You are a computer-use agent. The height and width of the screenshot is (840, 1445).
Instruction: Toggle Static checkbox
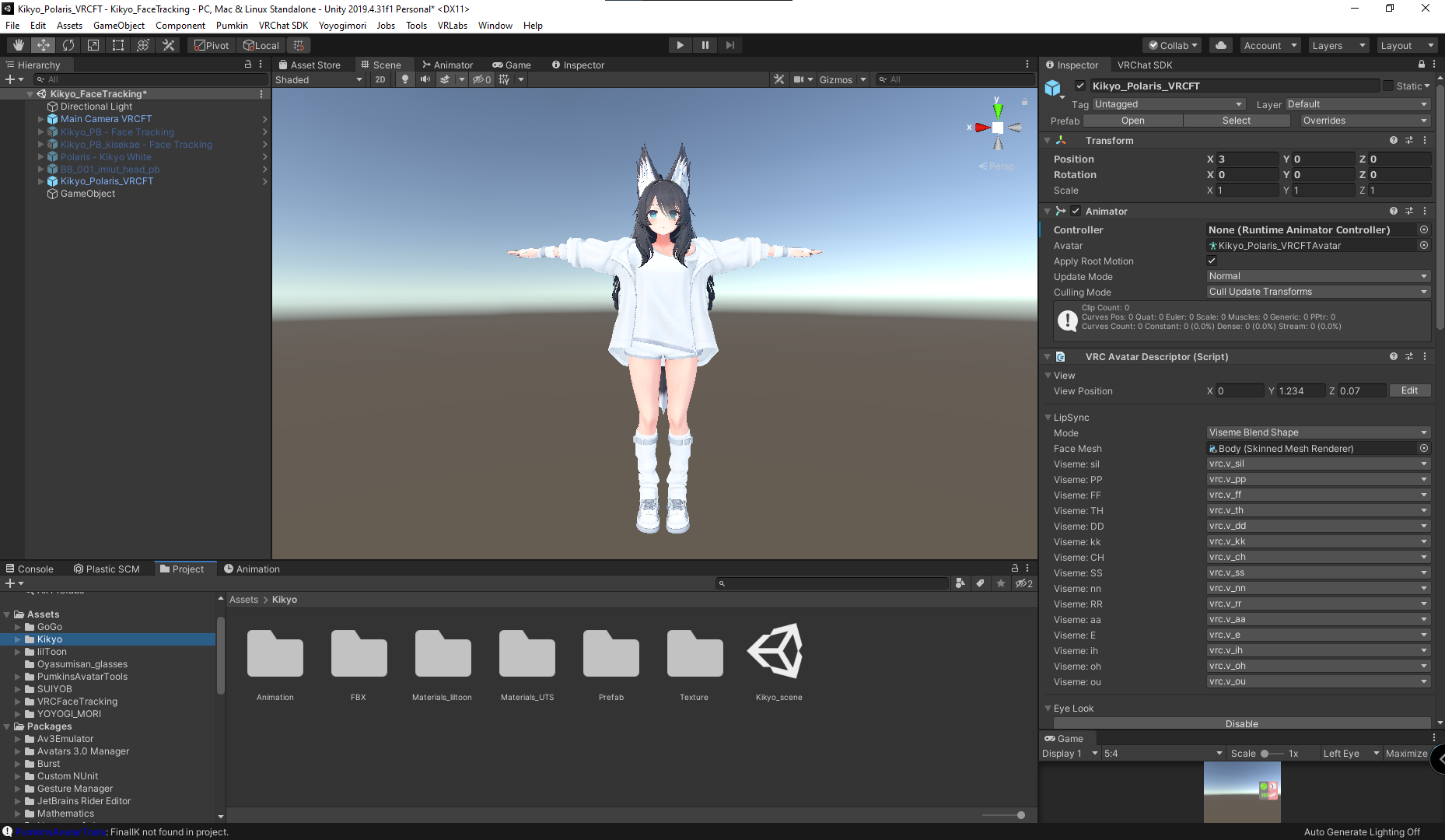tap(1388, 86)
